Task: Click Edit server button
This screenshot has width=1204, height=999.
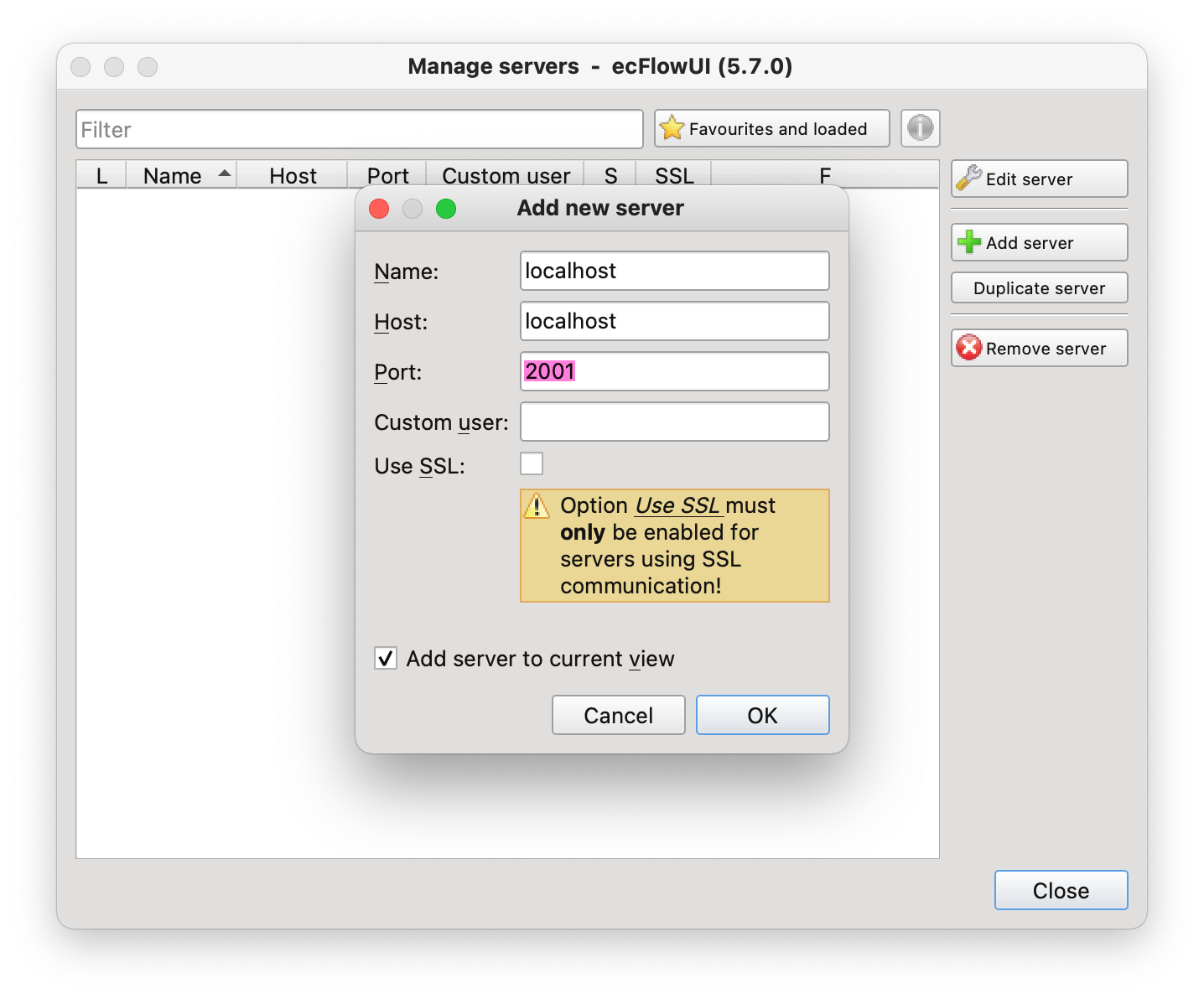Action: coord(1039,179)
